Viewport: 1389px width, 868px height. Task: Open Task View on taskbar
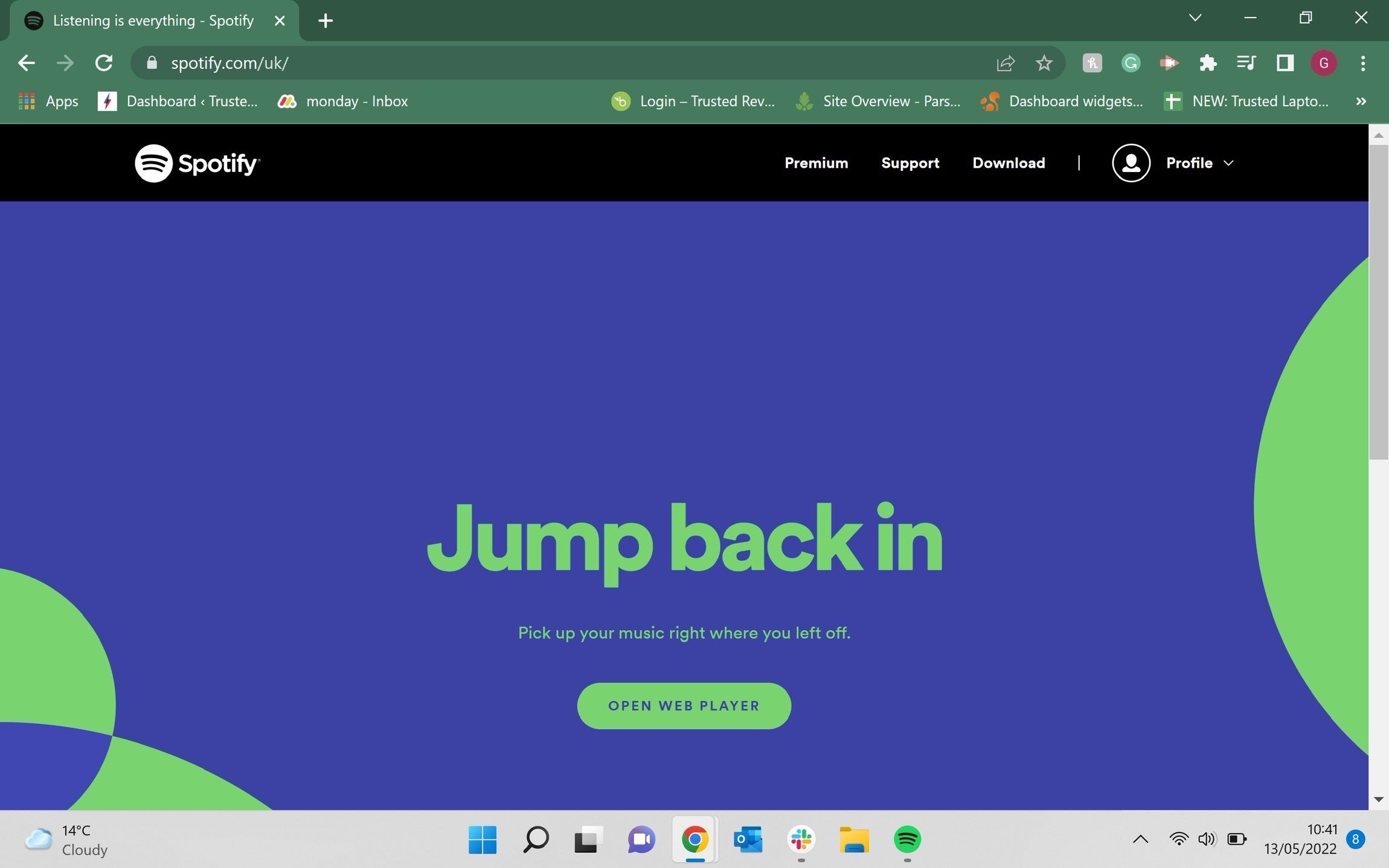click(588, 840)
